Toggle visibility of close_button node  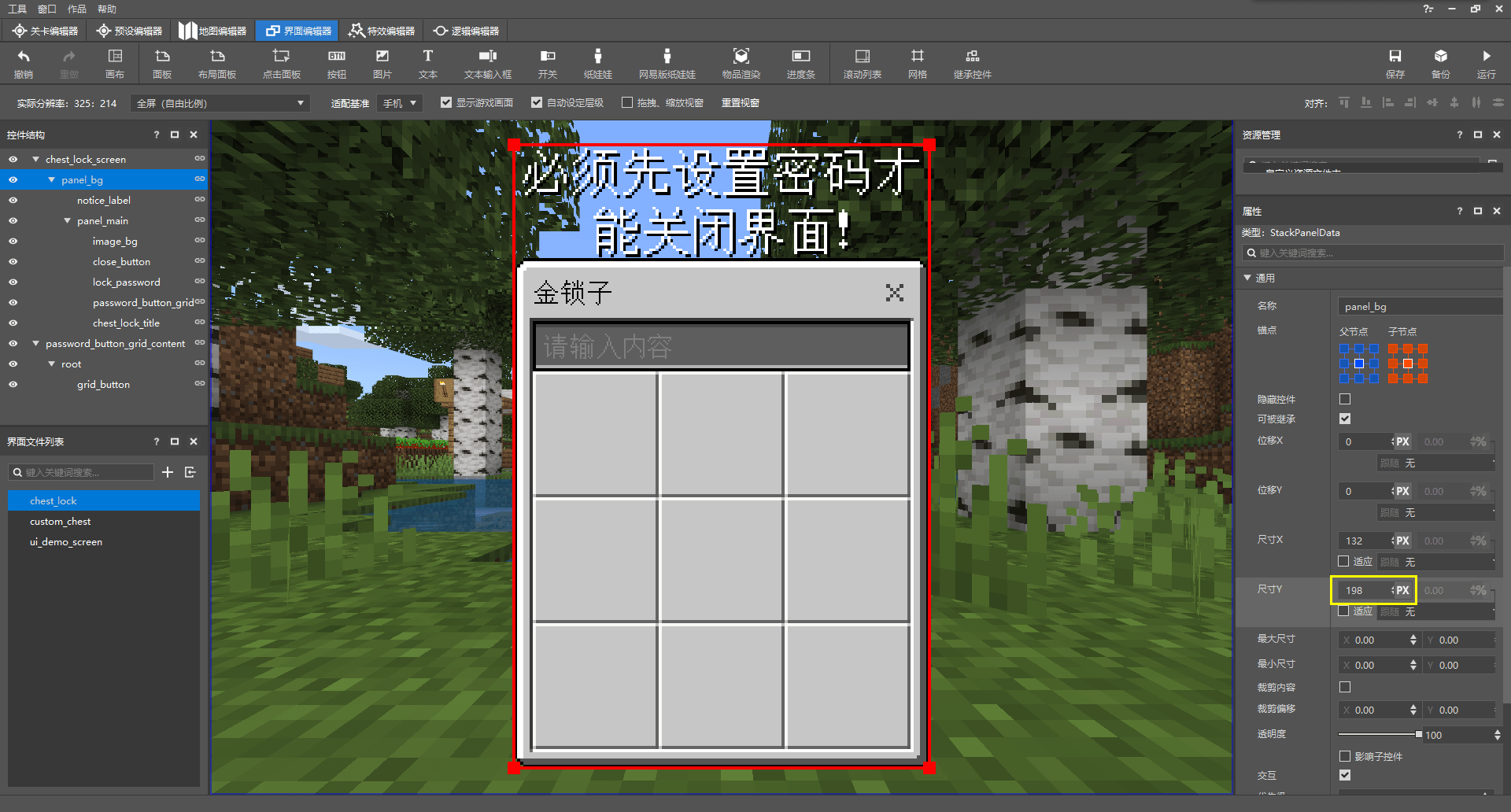tap(13, 261)
